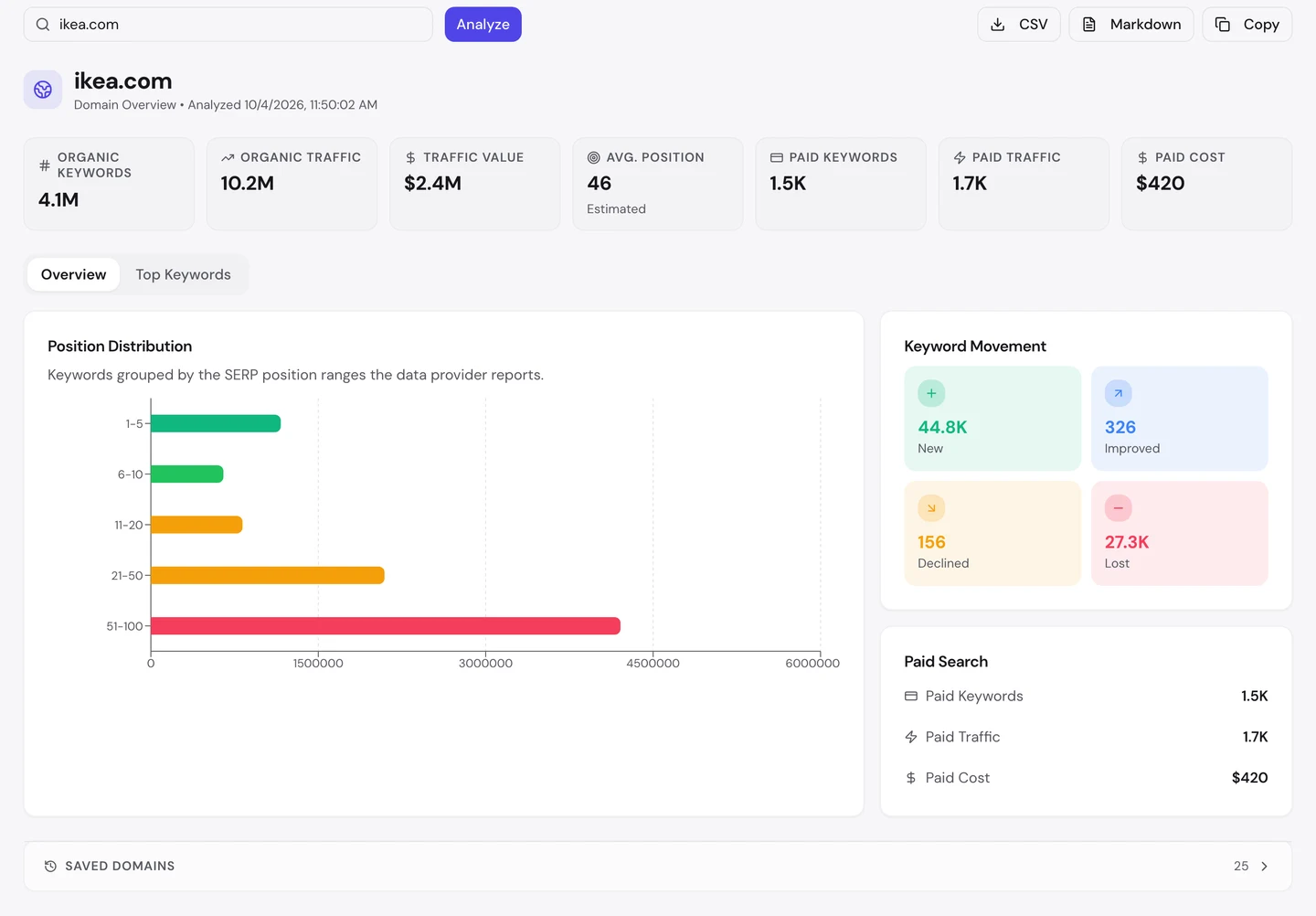Click the Markdown document icon
Viewport: 1316px width, 916px height.
[1089, 25]
